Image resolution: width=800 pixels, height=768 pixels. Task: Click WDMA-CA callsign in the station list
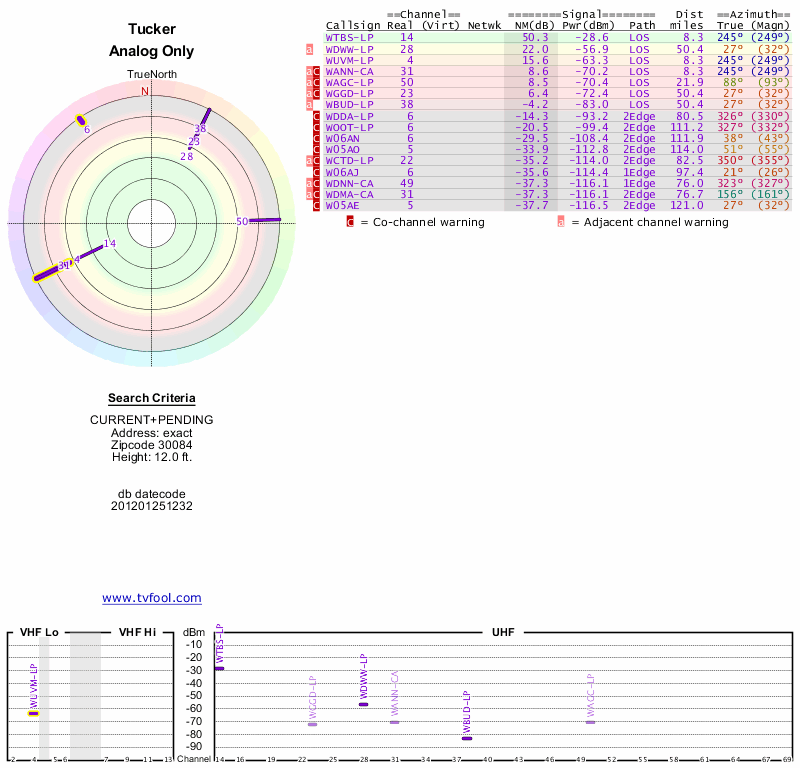[x=349, y=194]
